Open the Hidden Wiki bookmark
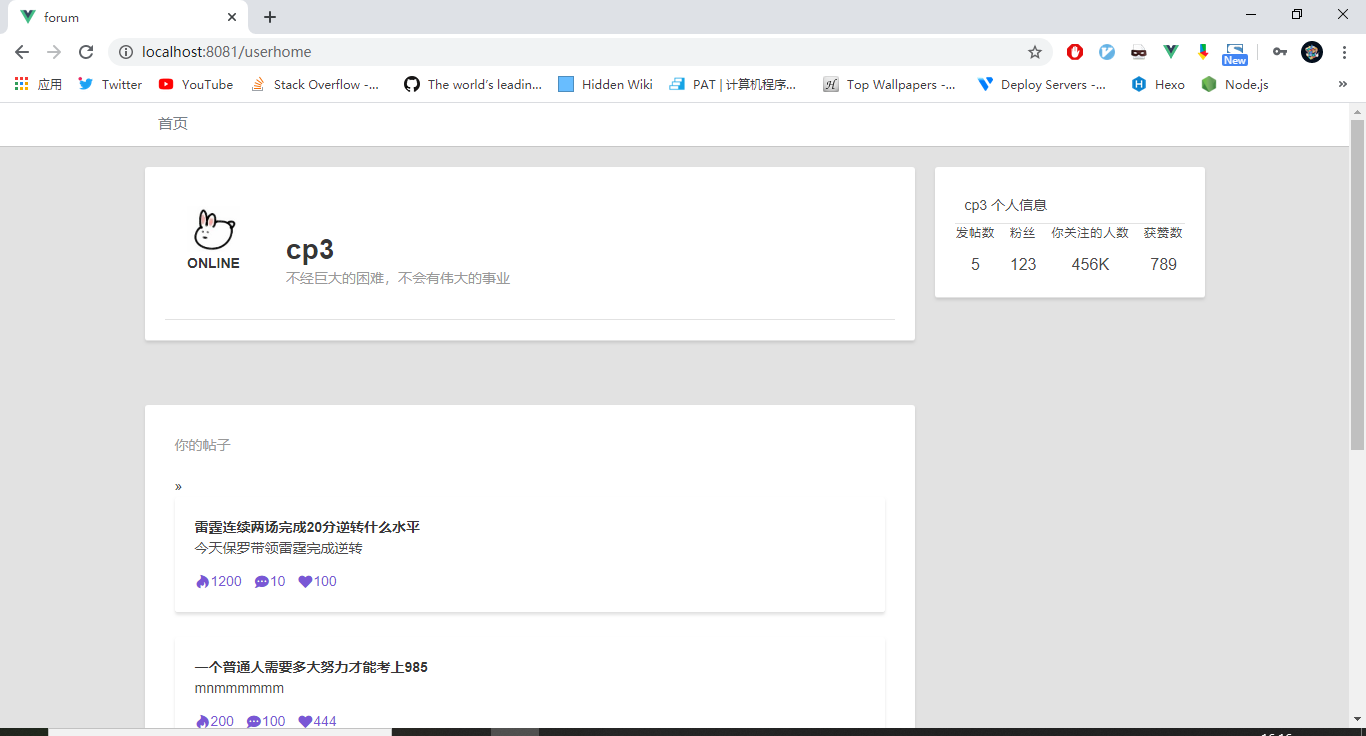Screen dimensions: 1366x736 606,85
